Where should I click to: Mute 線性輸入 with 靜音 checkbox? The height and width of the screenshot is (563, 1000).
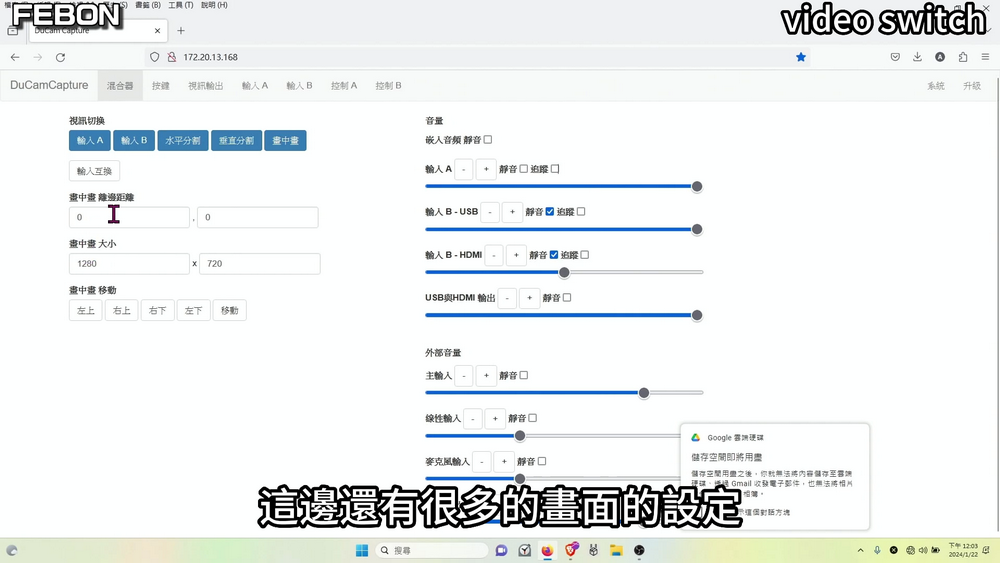(533, 418)
